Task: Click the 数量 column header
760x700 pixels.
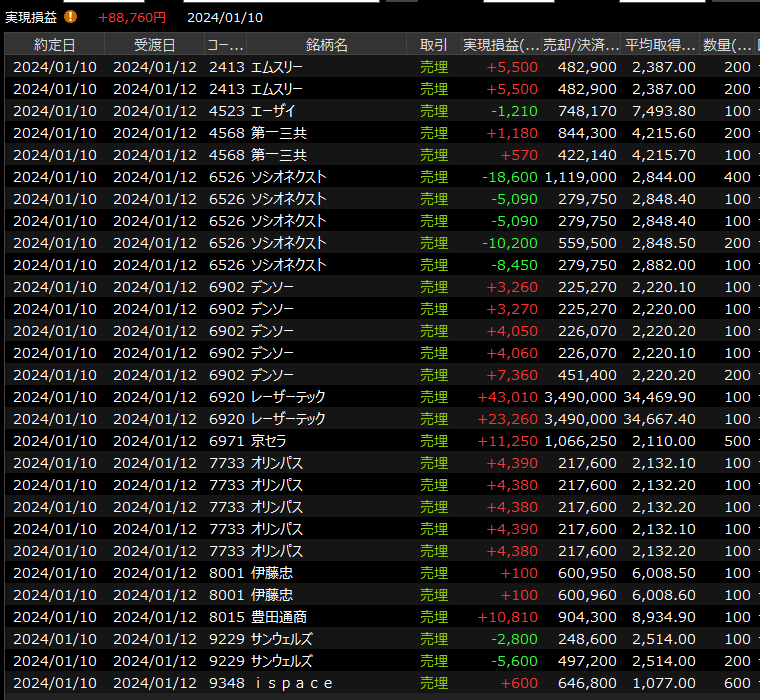Action: point(727,45)
